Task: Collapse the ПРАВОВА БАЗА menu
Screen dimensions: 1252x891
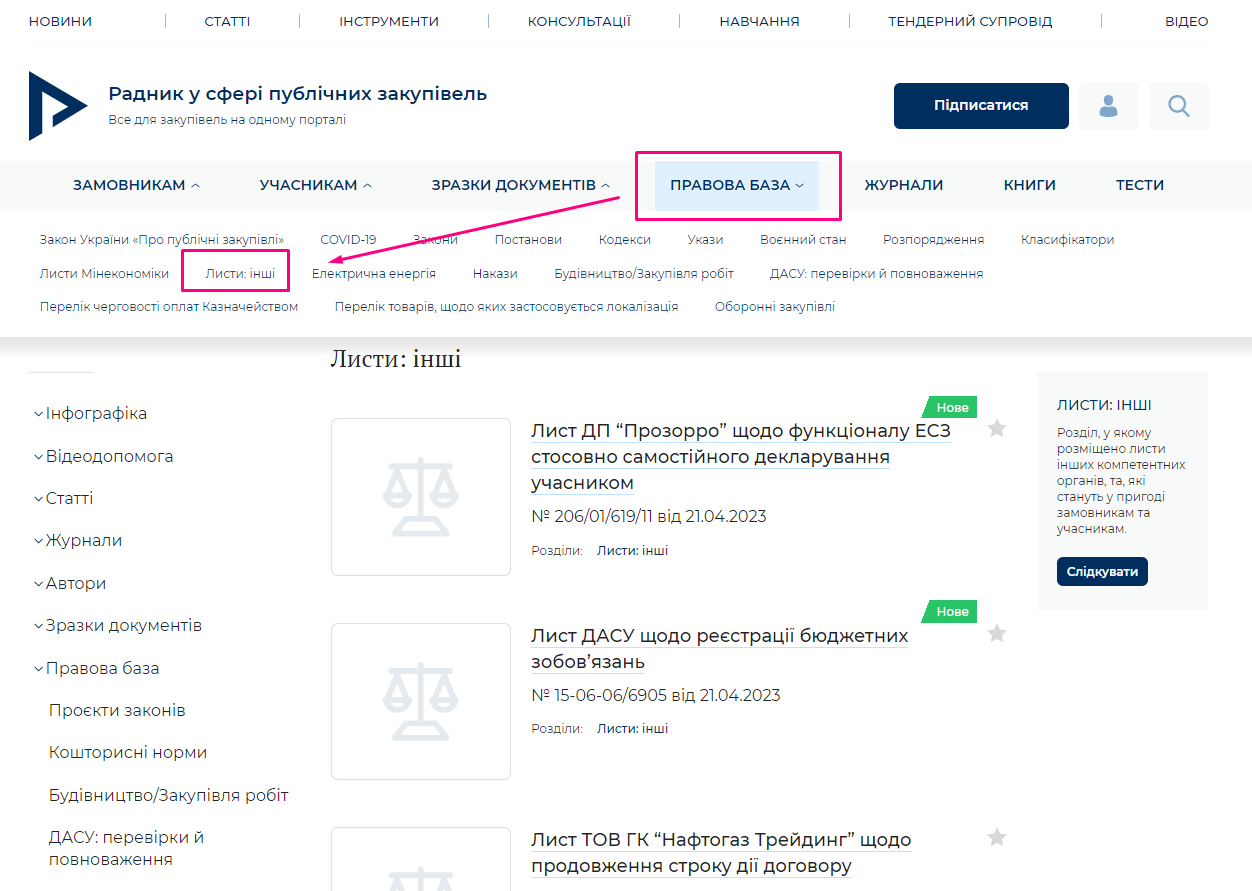Action: click(x=737, y=185)
